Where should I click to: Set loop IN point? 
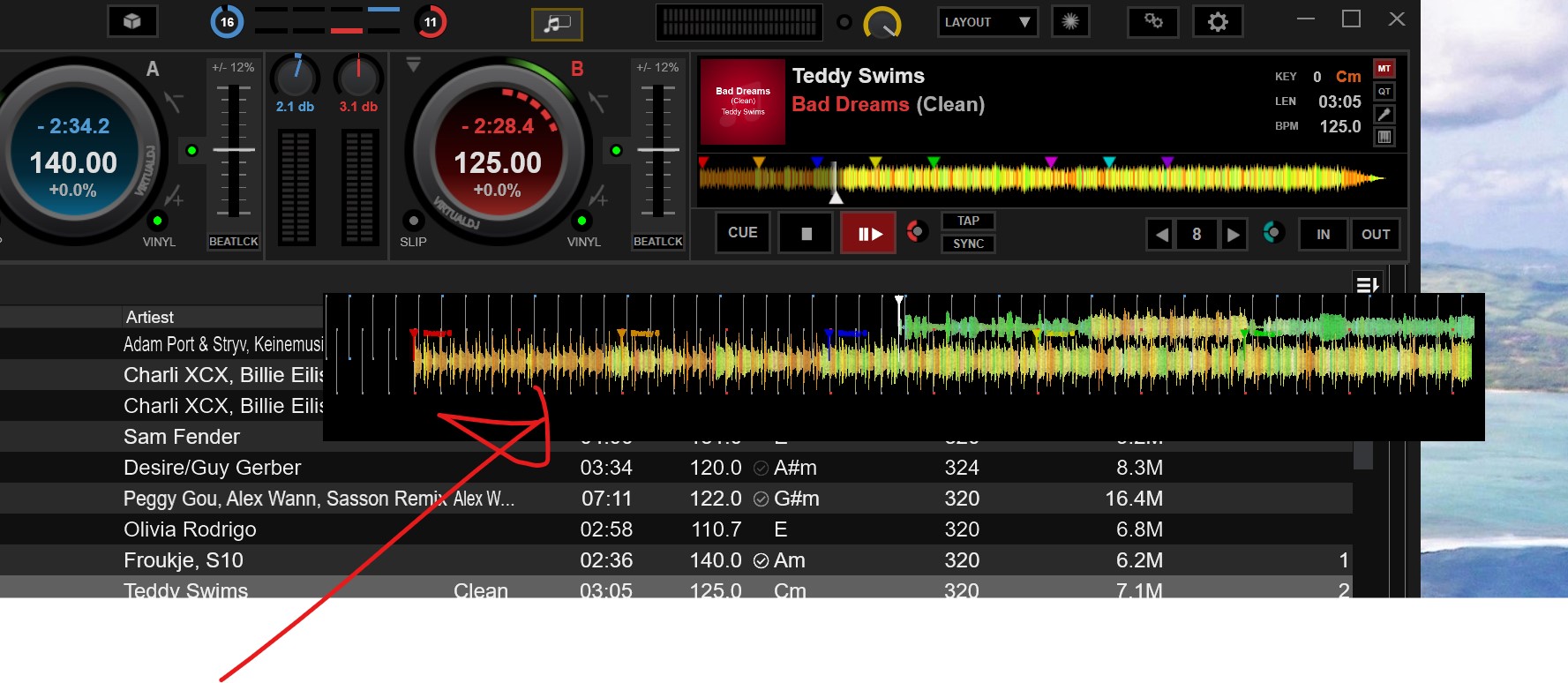pyautogui.click(x=1323, y=235)
